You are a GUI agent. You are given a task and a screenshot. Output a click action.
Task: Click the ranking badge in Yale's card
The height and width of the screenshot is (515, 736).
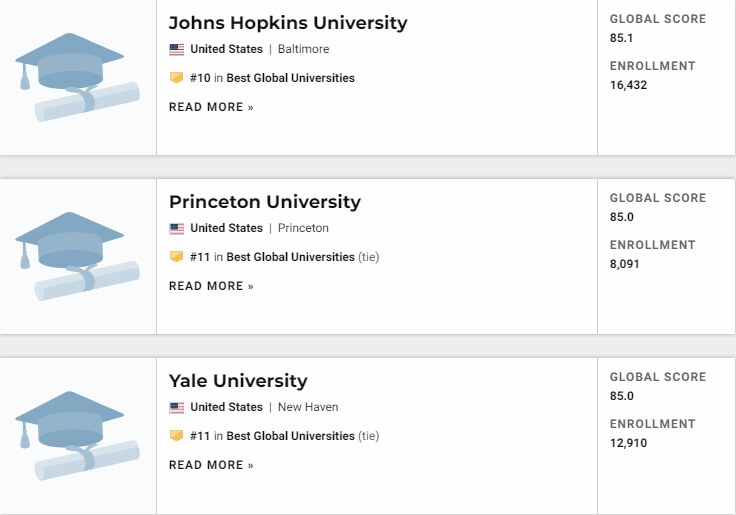pyautogui.click(x=177, y=436)
